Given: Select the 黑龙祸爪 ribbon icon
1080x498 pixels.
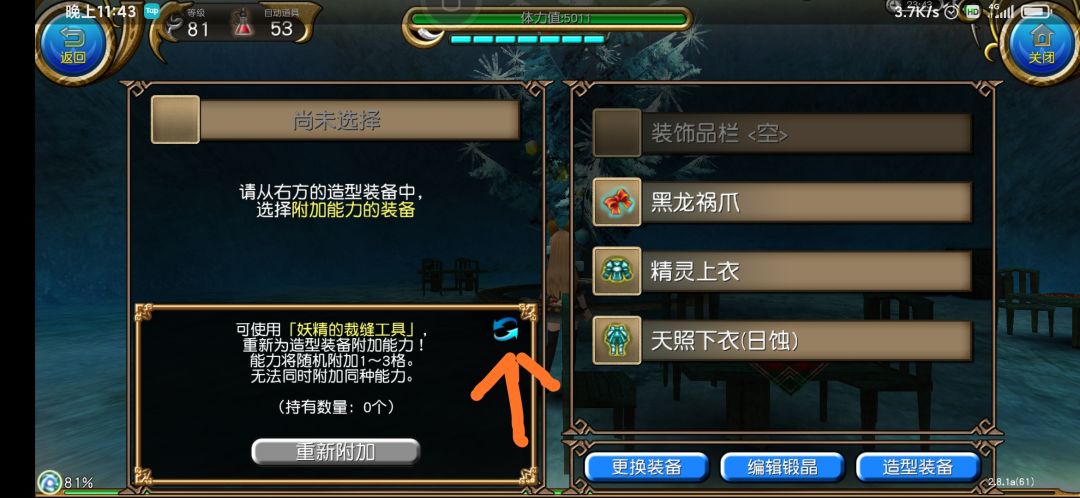Looking at the screenshot, I should [x=616, y=203].
